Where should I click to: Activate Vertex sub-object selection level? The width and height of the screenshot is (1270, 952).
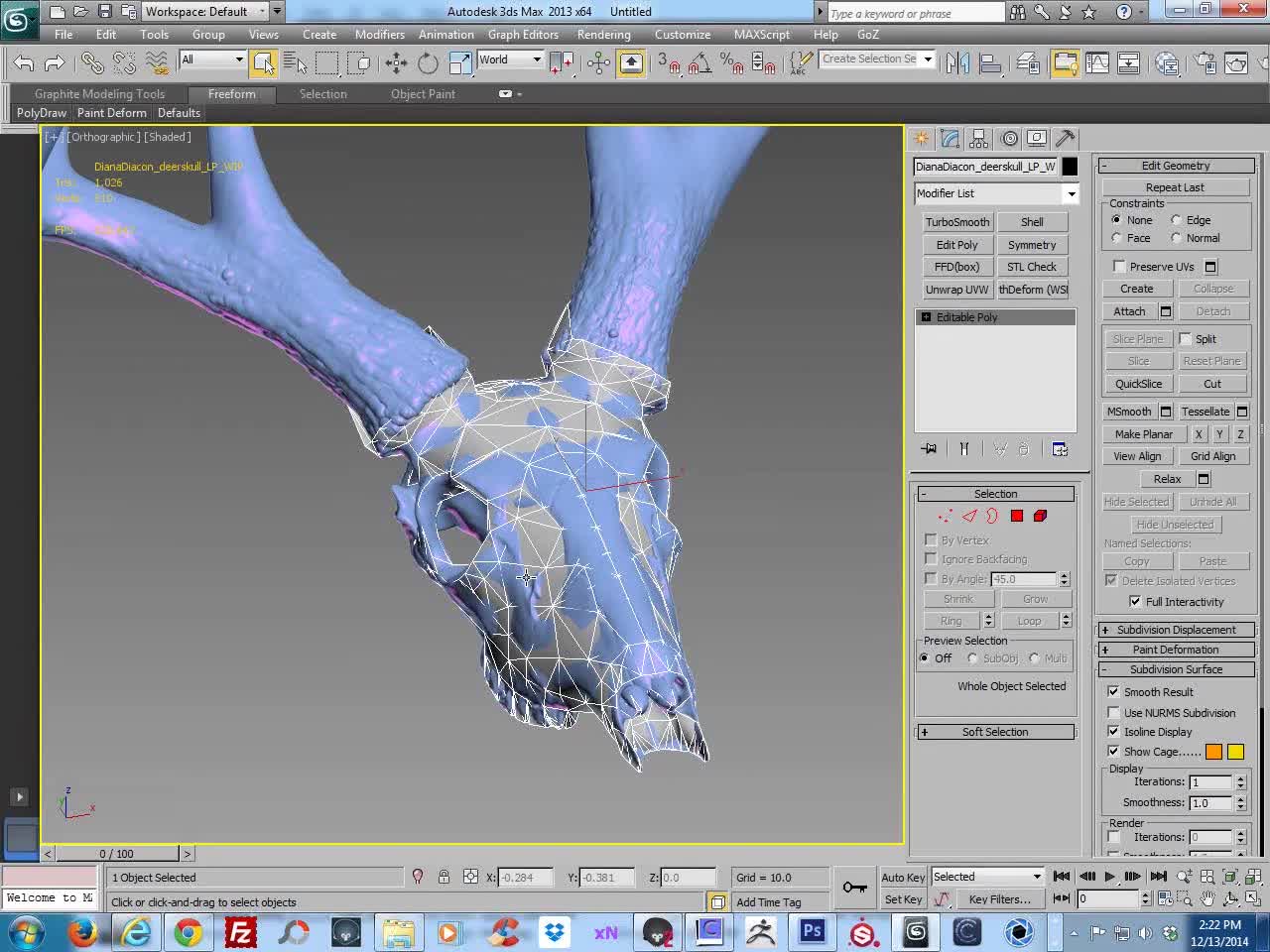click(945, 516)
